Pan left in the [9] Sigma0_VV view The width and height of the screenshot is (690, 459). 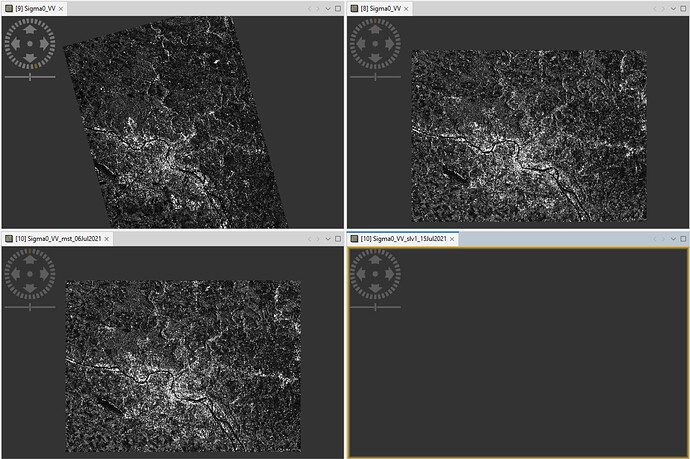coord(17,42)
